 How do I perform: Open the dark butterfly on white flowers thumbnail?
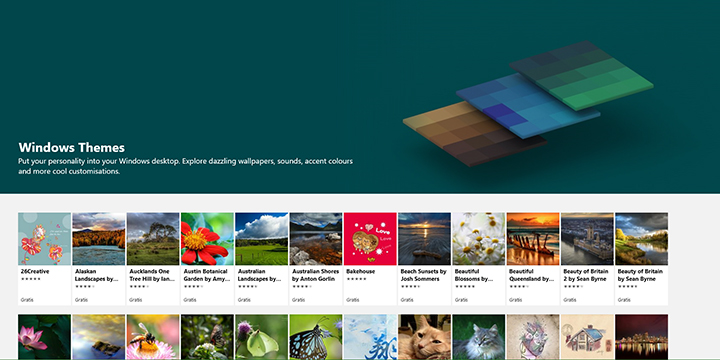(x=207, y=337)
